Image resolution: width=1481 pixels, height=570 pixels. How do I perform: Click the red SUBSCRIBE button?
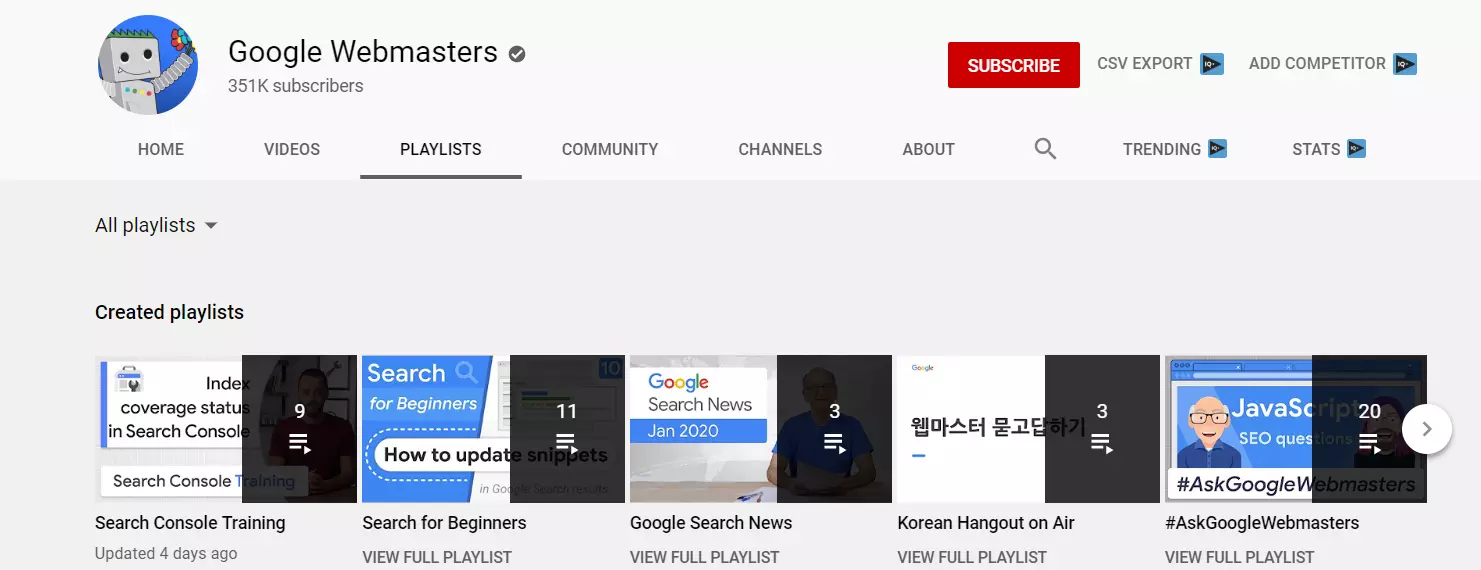1014,65
